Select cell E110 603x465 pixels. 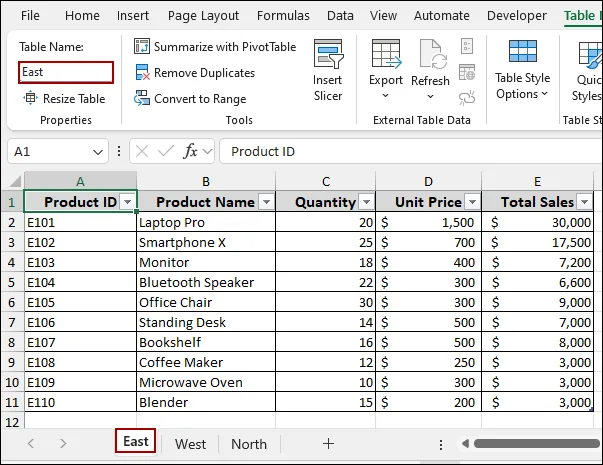(x=80, y=402)
